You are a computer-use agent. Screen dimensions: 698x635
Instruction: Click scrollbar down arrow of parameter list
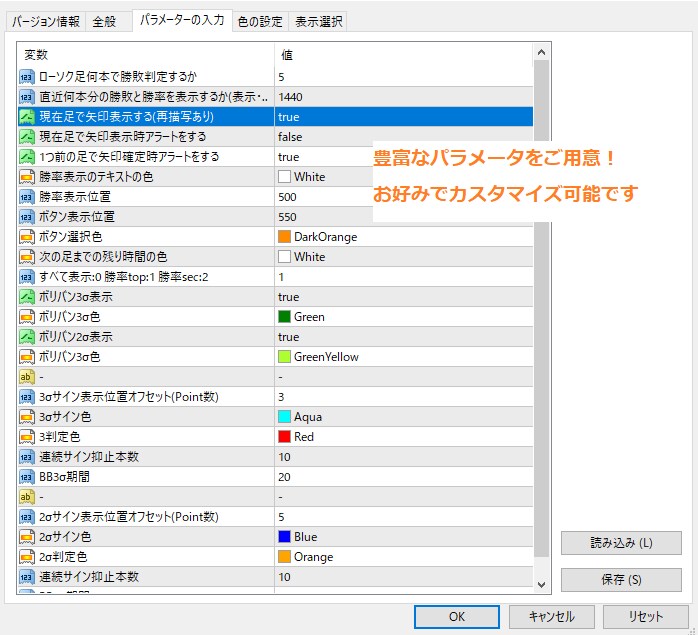coord(541,584)
